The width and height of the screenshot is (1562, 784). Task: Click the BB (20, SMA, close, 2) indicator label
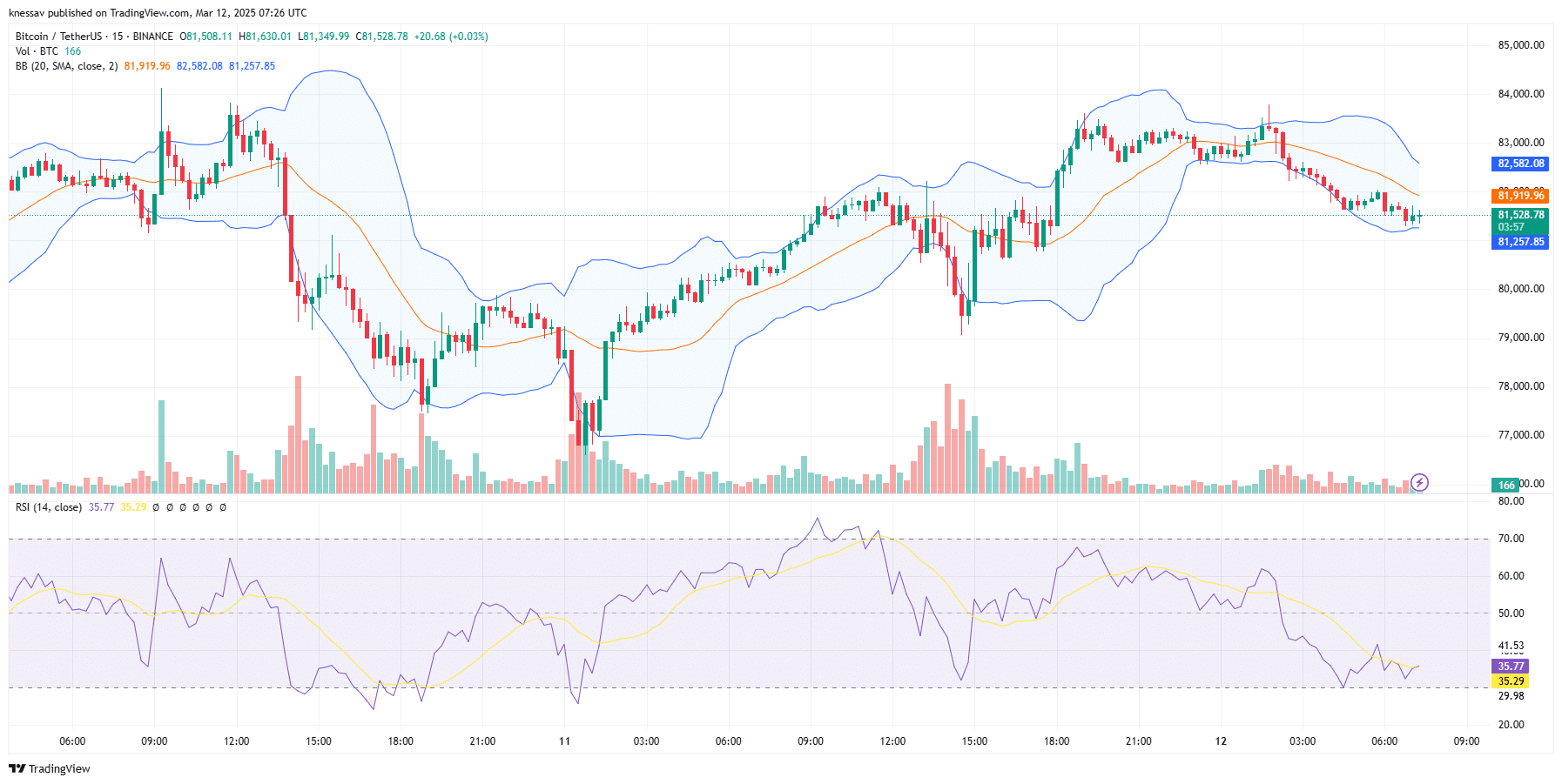(67, 66)
